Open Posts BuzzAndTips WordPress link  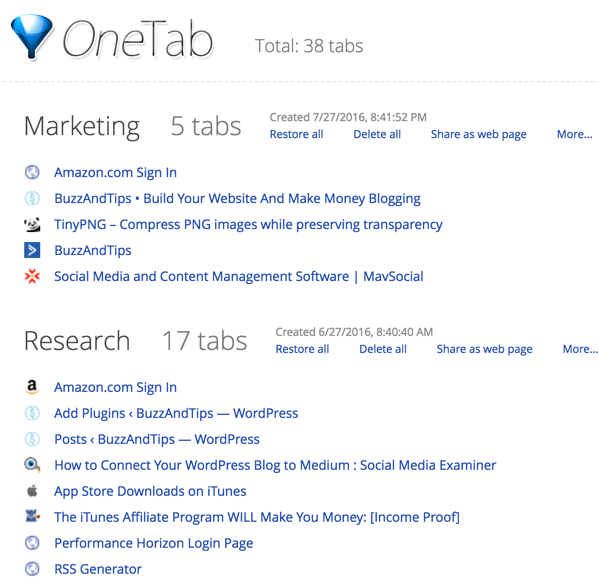pos(157,439)
